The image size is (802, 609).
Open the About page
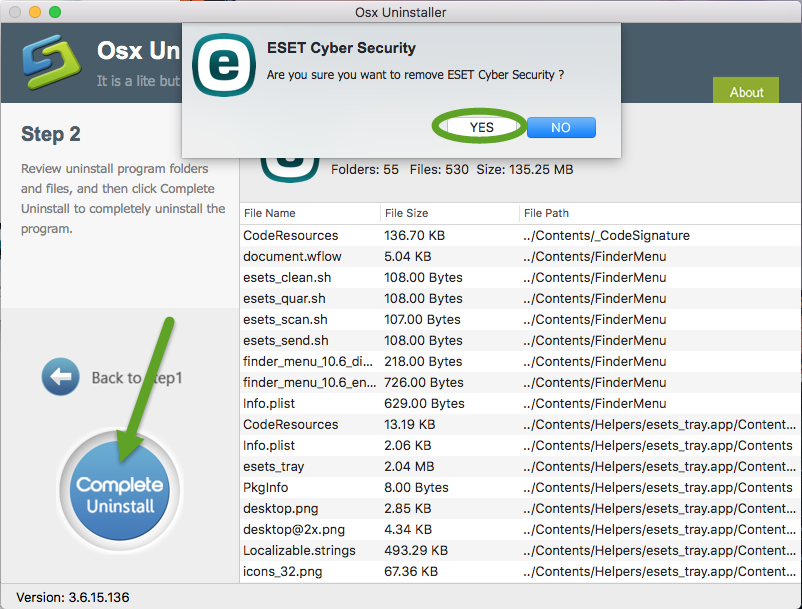pyautogui.click(x=745, y=91)
